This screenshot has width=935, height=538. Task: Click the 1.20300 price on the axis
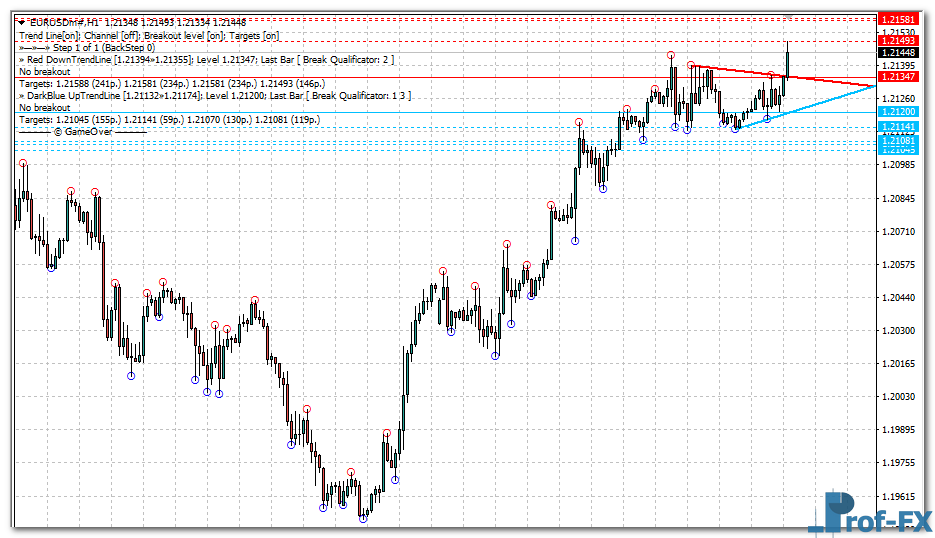(898, 330)
